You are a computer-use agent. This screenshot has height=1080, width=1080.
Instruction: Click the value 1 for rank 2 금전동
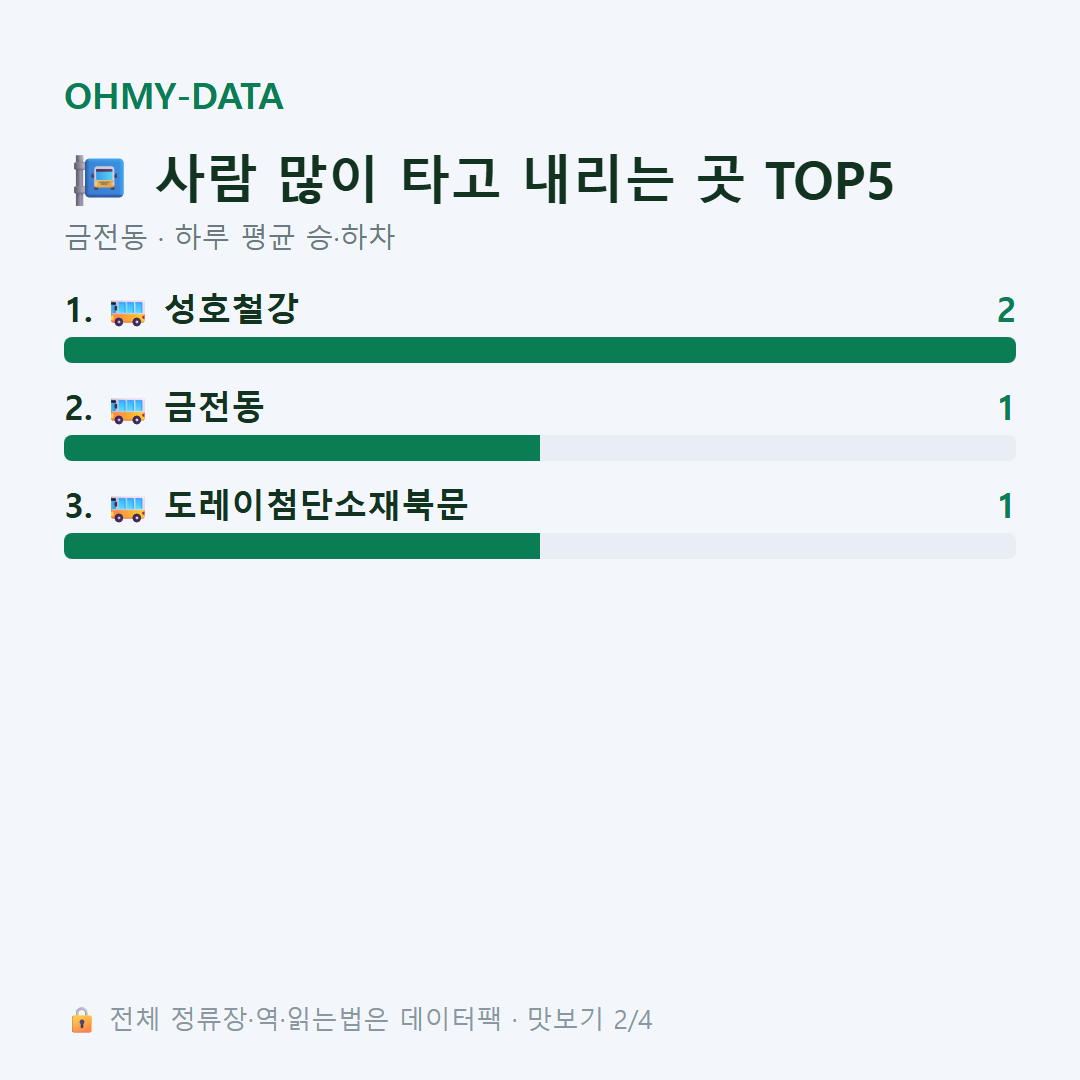[x=1006, y=408]
